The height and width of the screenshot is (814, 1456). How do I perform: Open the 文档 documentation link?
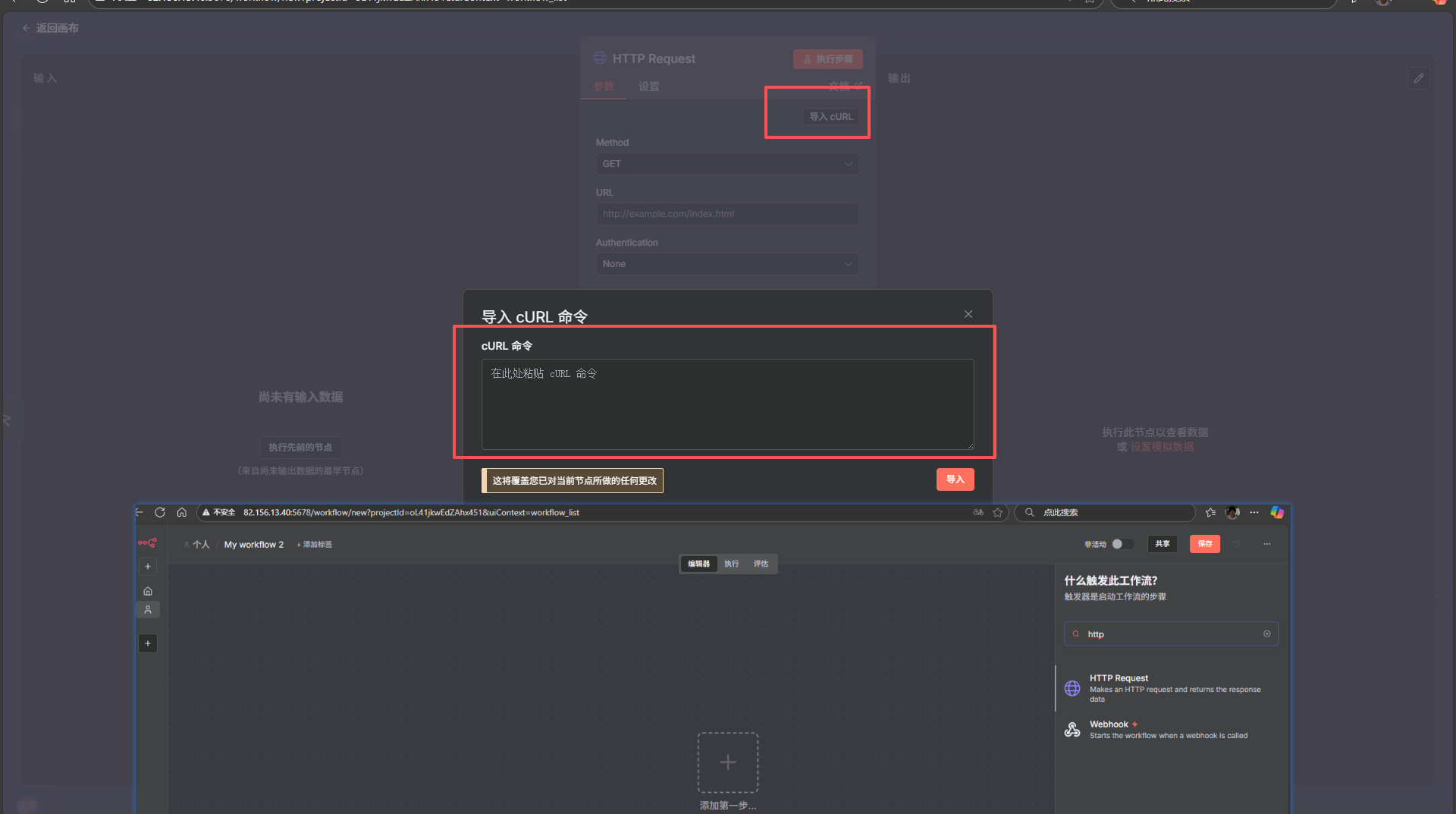(x=845, y=86)
